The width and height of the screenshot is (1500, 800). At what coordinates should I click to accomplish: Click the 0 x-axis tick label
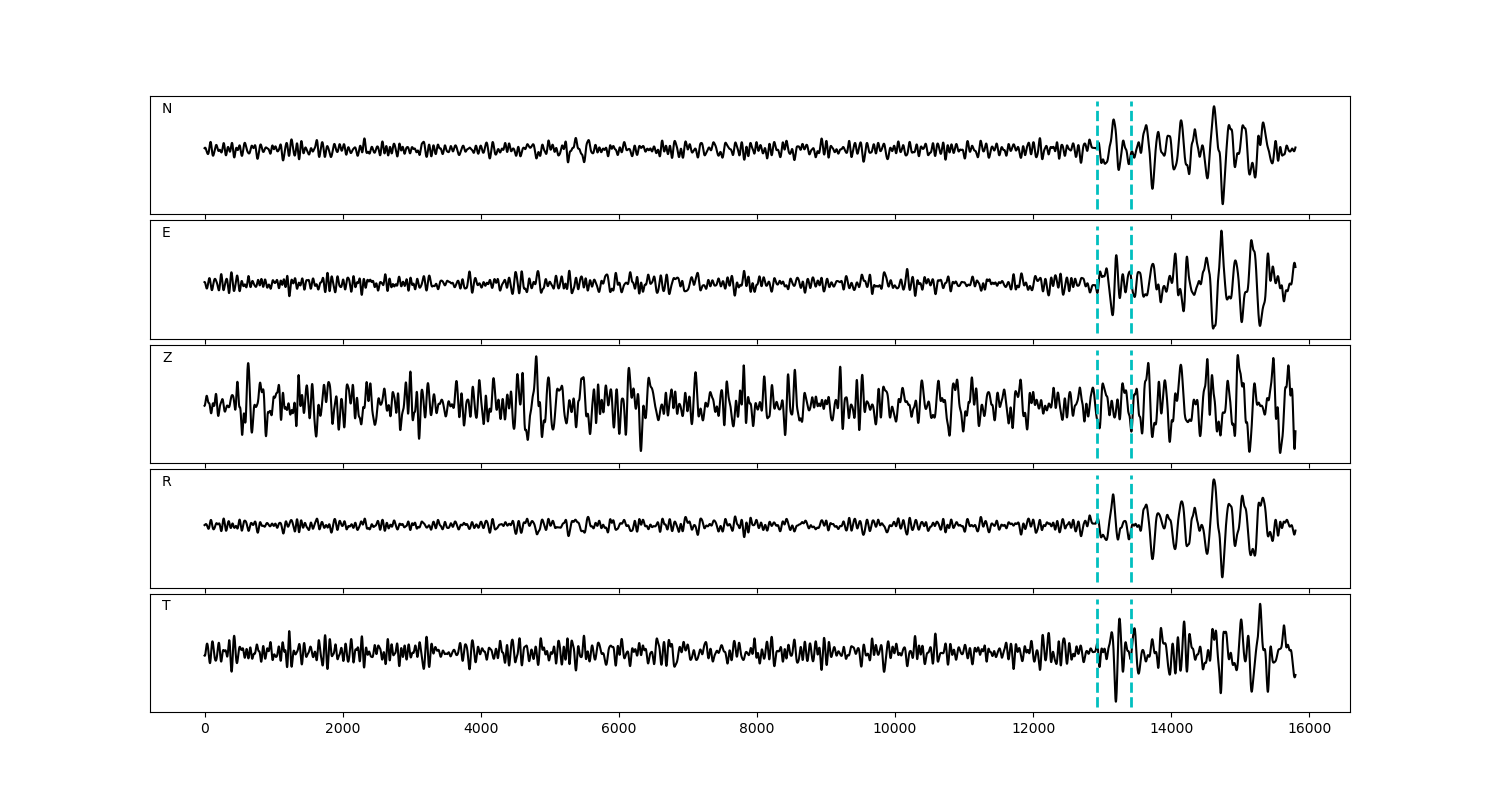click(205, 730)
